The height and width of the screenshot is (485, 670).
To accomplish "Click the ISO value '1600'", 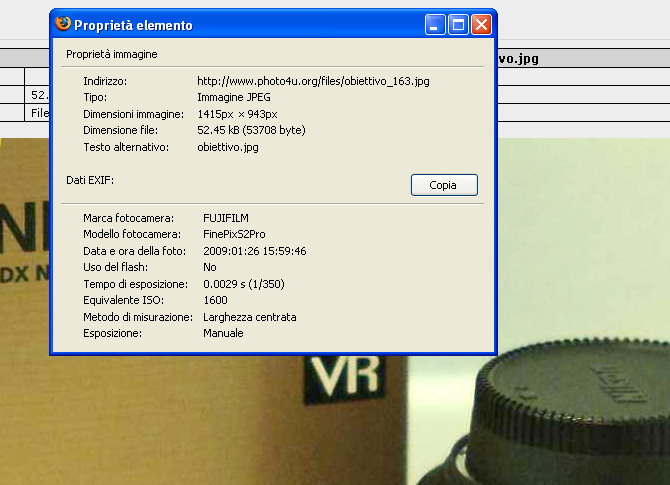I will (x=215, y=300).
